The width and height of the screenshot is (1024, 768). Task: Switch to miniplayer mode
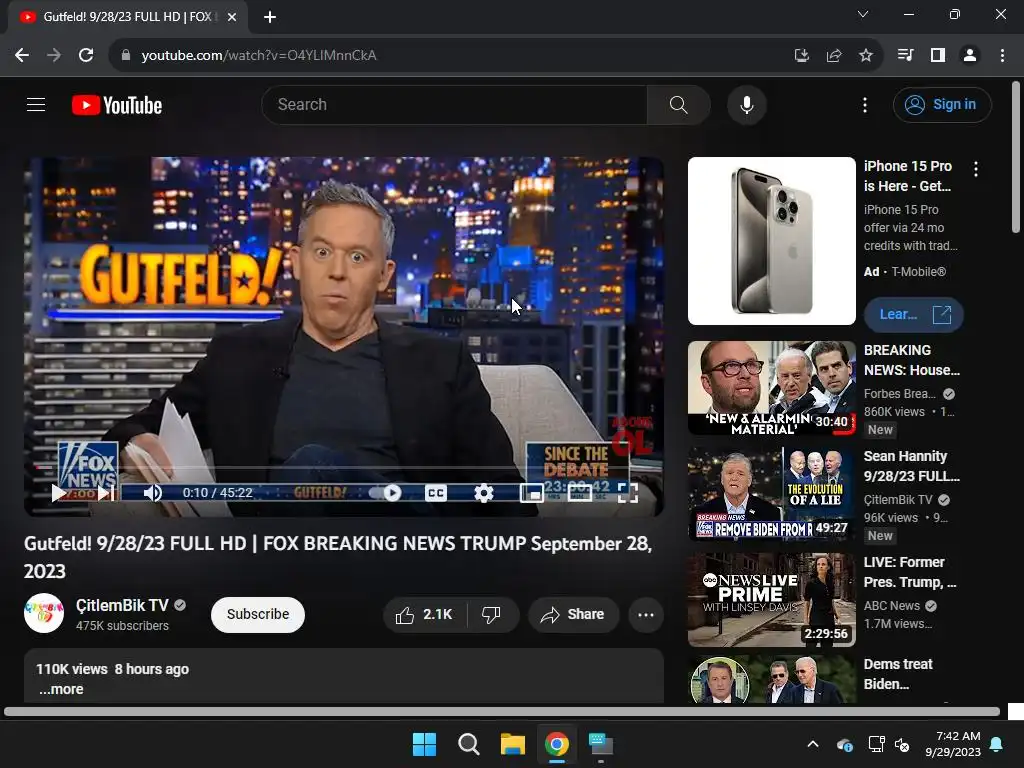point(532,493)
